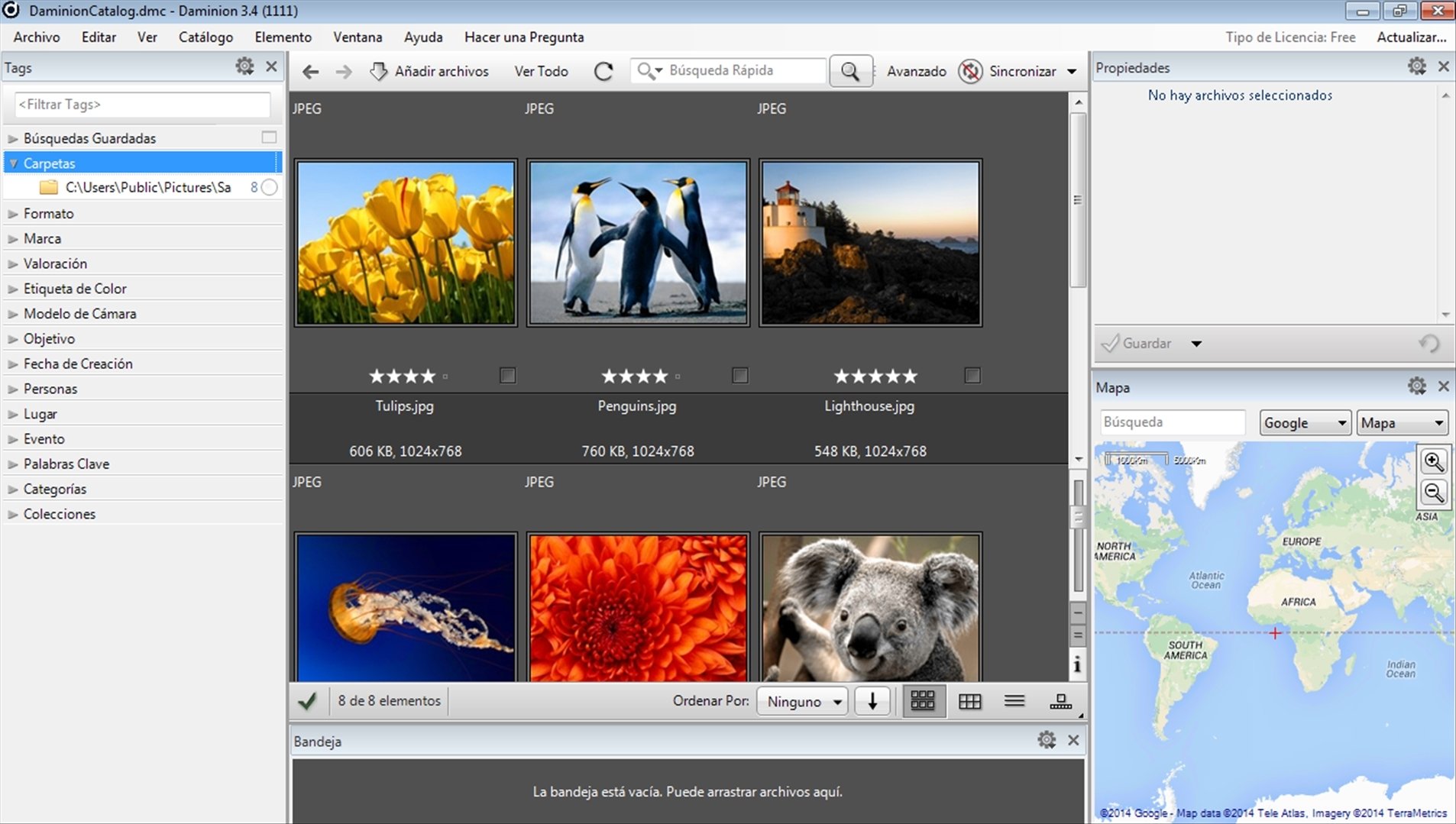Open the Guardar dropdown arrow

[x=1196, y=344]
